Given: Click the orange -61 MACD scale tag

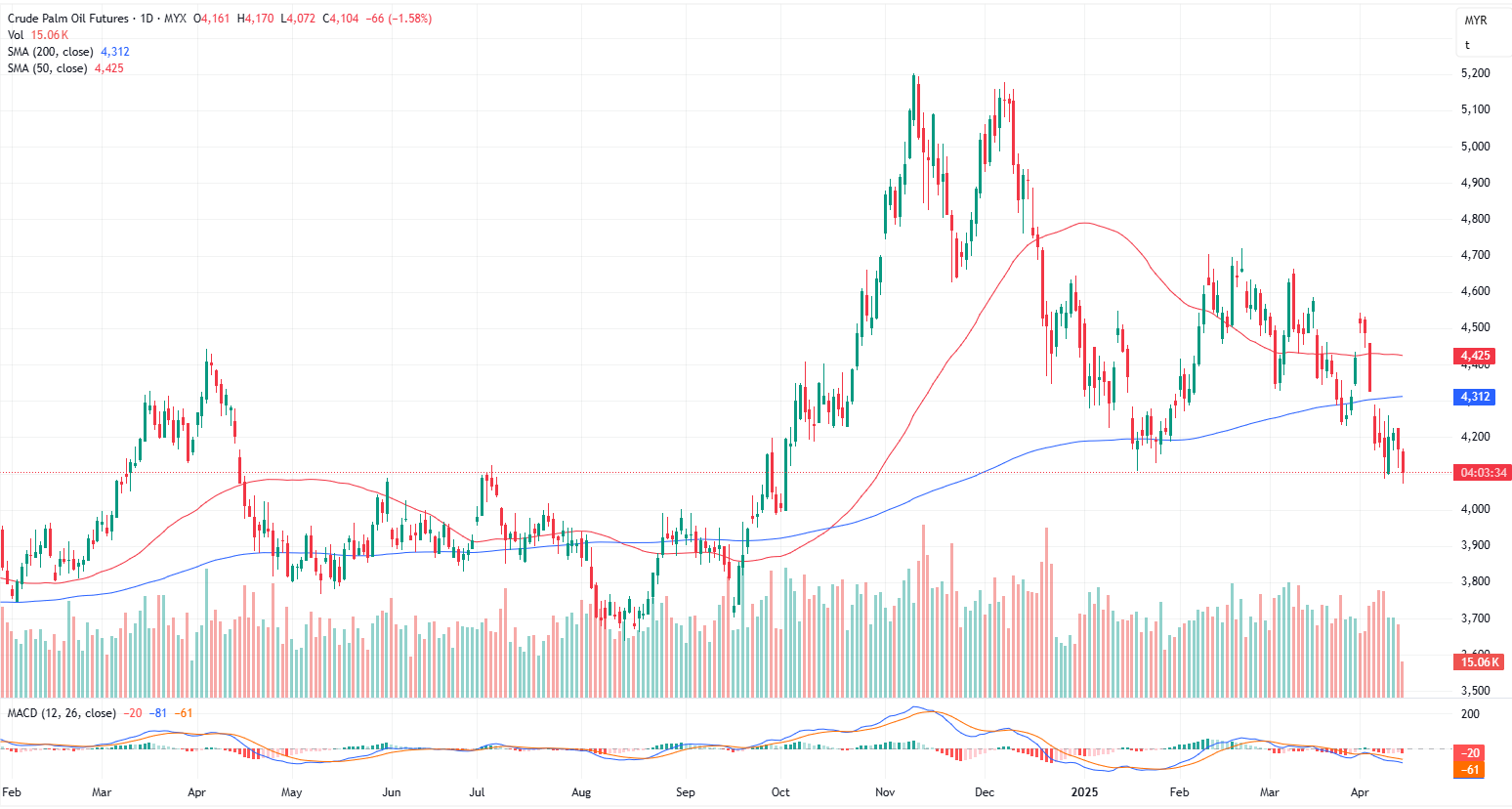Looking at the screenshot, I should [x=1471, y=770].
